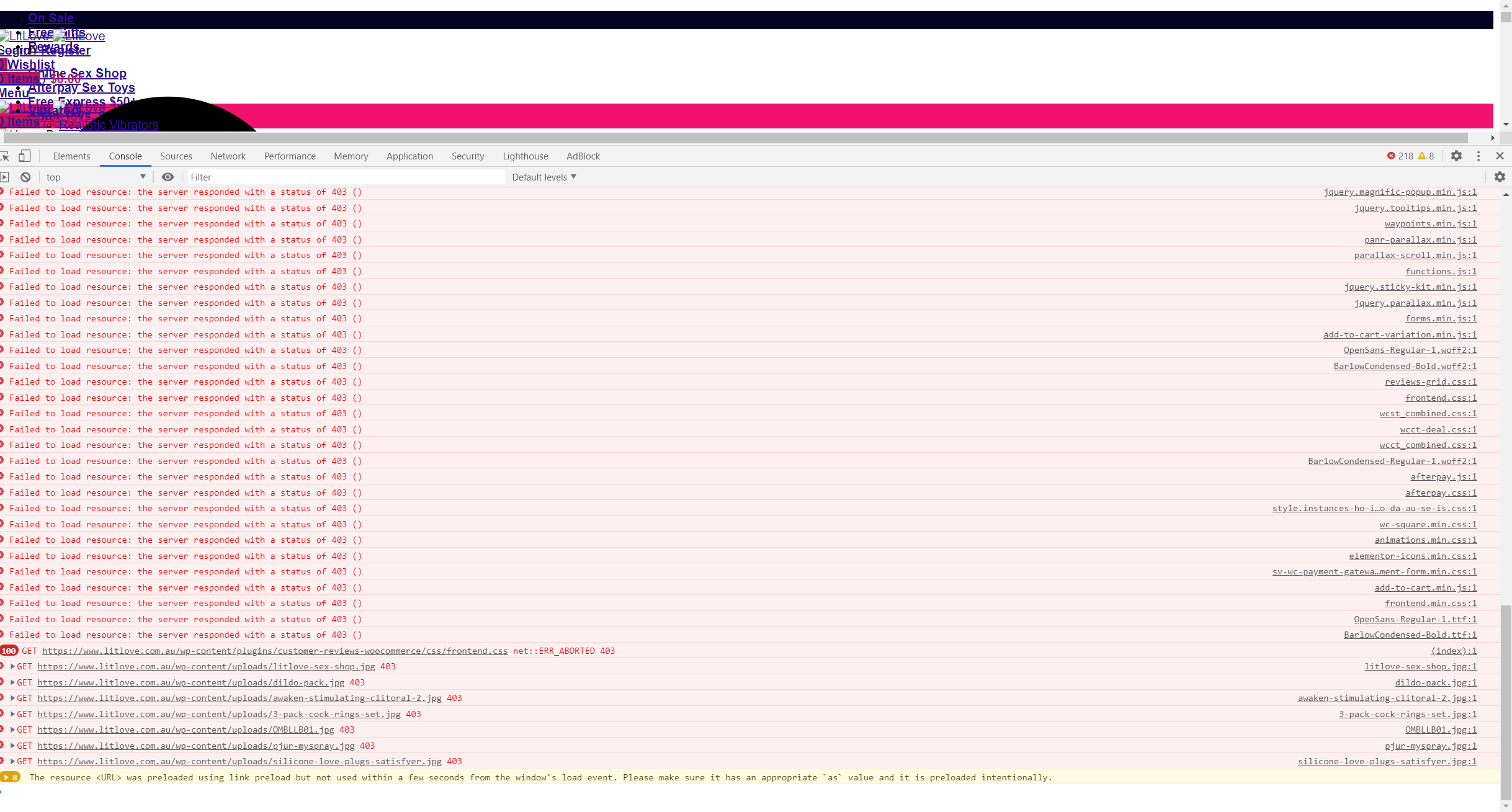Switch to the Network tab
The image size is (1512, 812).
click(228, 156)
